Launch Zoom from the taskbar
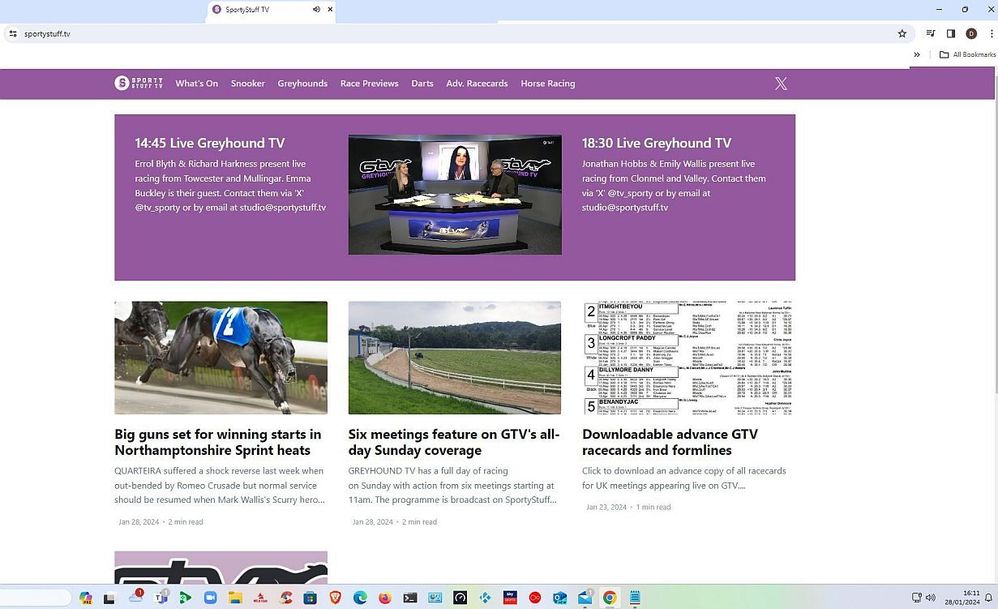The image size is (998, 609). coord(210,598)
